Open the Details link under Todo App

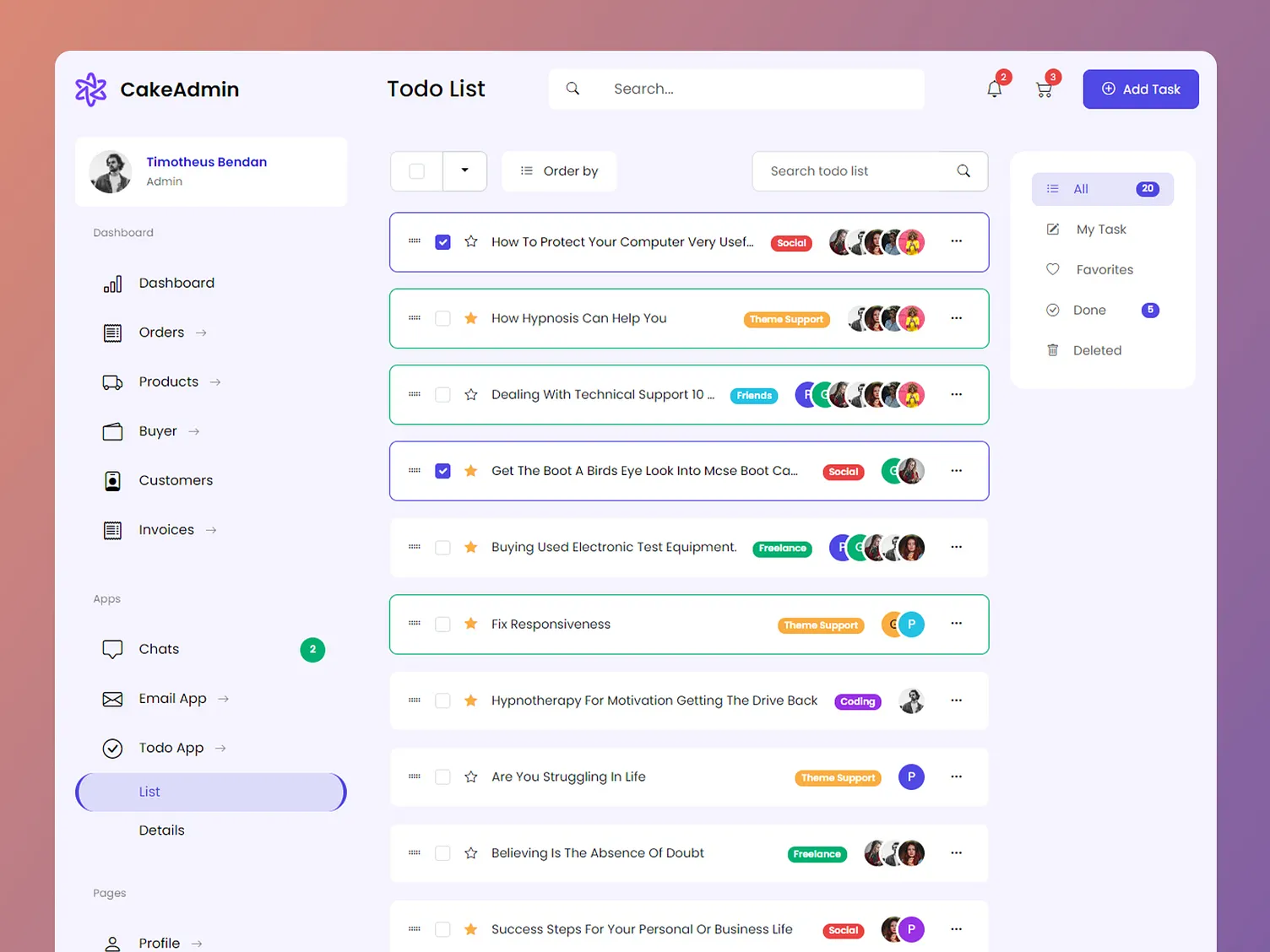click(161, 830)
